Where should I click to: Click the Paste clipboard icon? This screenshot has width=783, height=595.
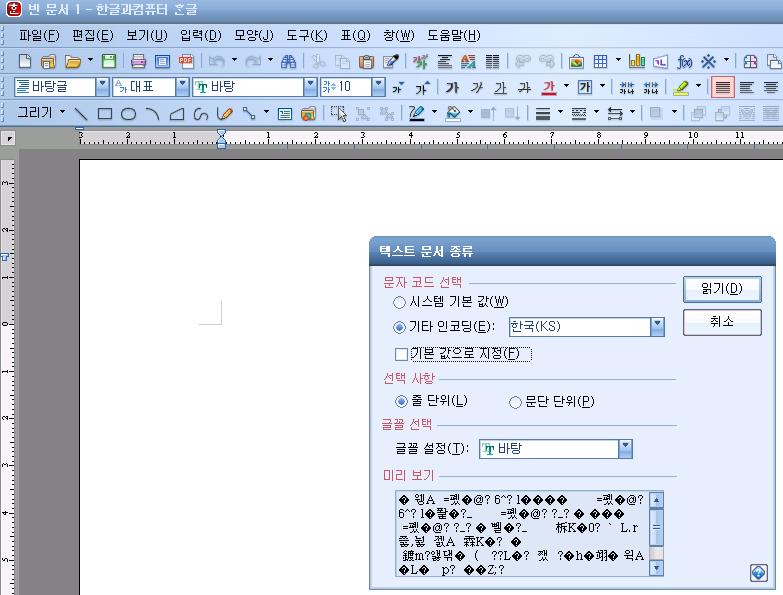366,61
